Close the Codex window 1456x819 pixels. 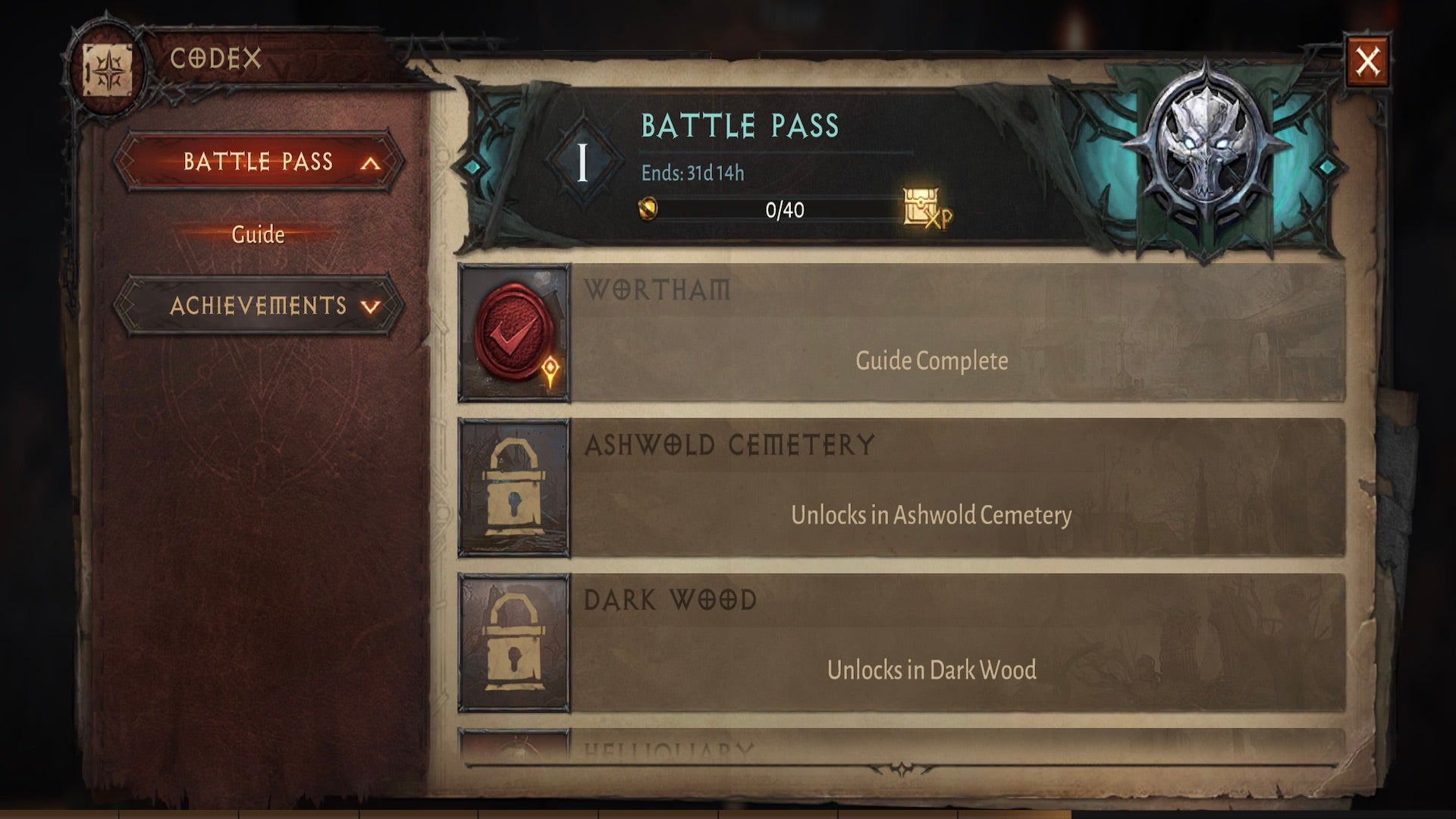[x=1367, y=61]
